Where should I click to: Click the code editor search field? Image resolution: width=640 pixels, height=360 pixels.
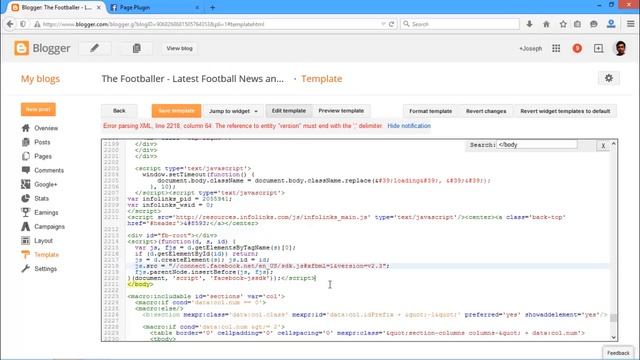pyautogui.click(x=536, y=144)
